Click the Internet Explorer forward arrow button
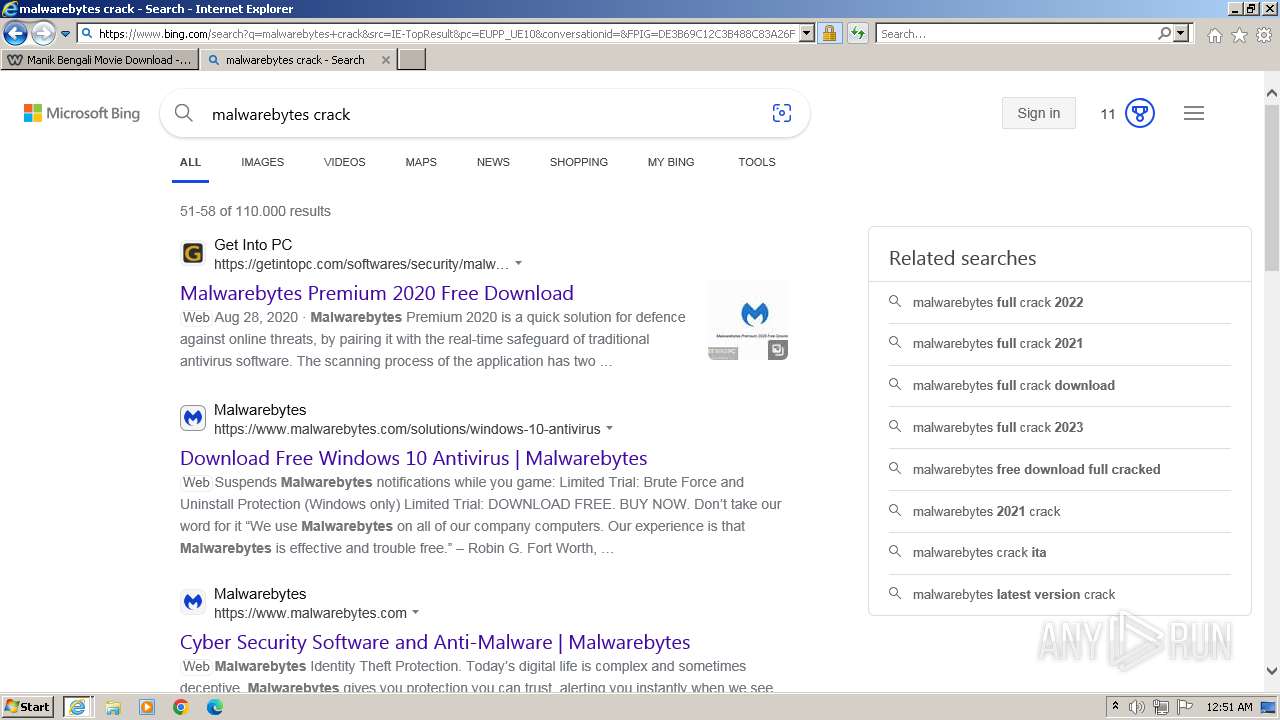The height and width of the screenshot is (720, 1280). click(x=43, y=34)
